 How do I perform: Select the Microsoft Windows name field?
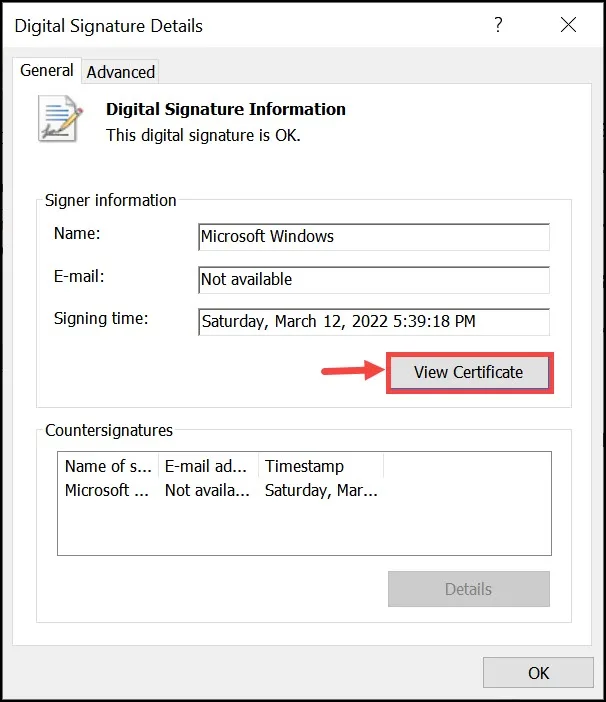(x=374, y=237)
